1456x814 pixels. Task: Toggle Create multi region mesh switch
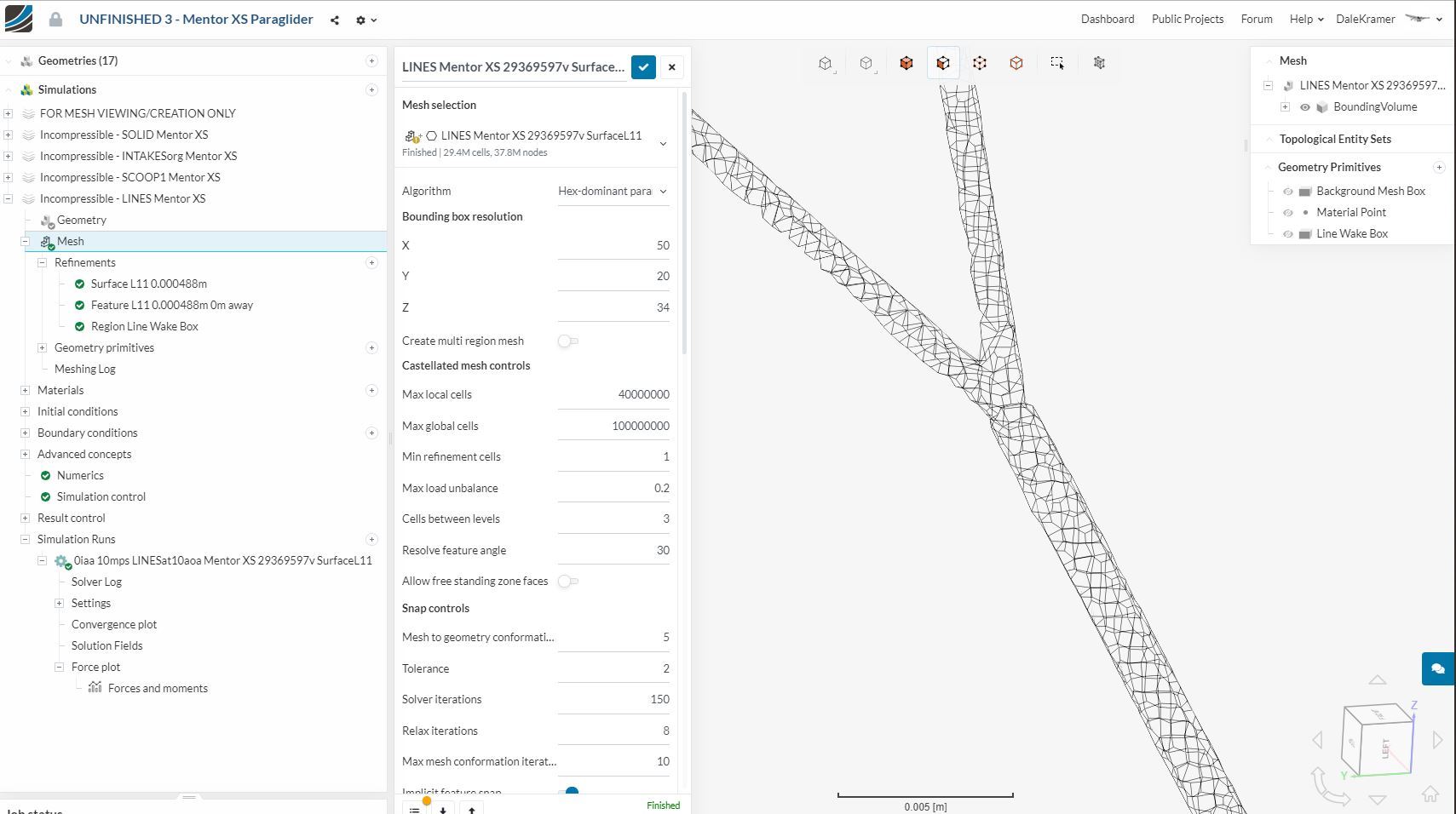coord(567,341)
